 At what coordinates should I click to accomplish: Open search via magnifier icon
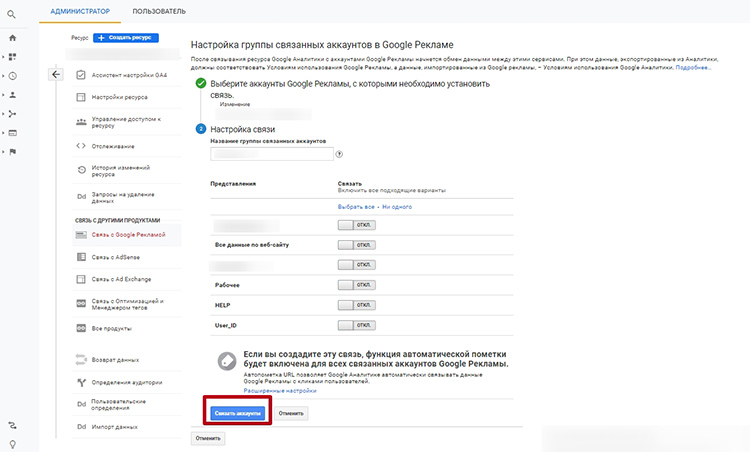tap(11, 15)
